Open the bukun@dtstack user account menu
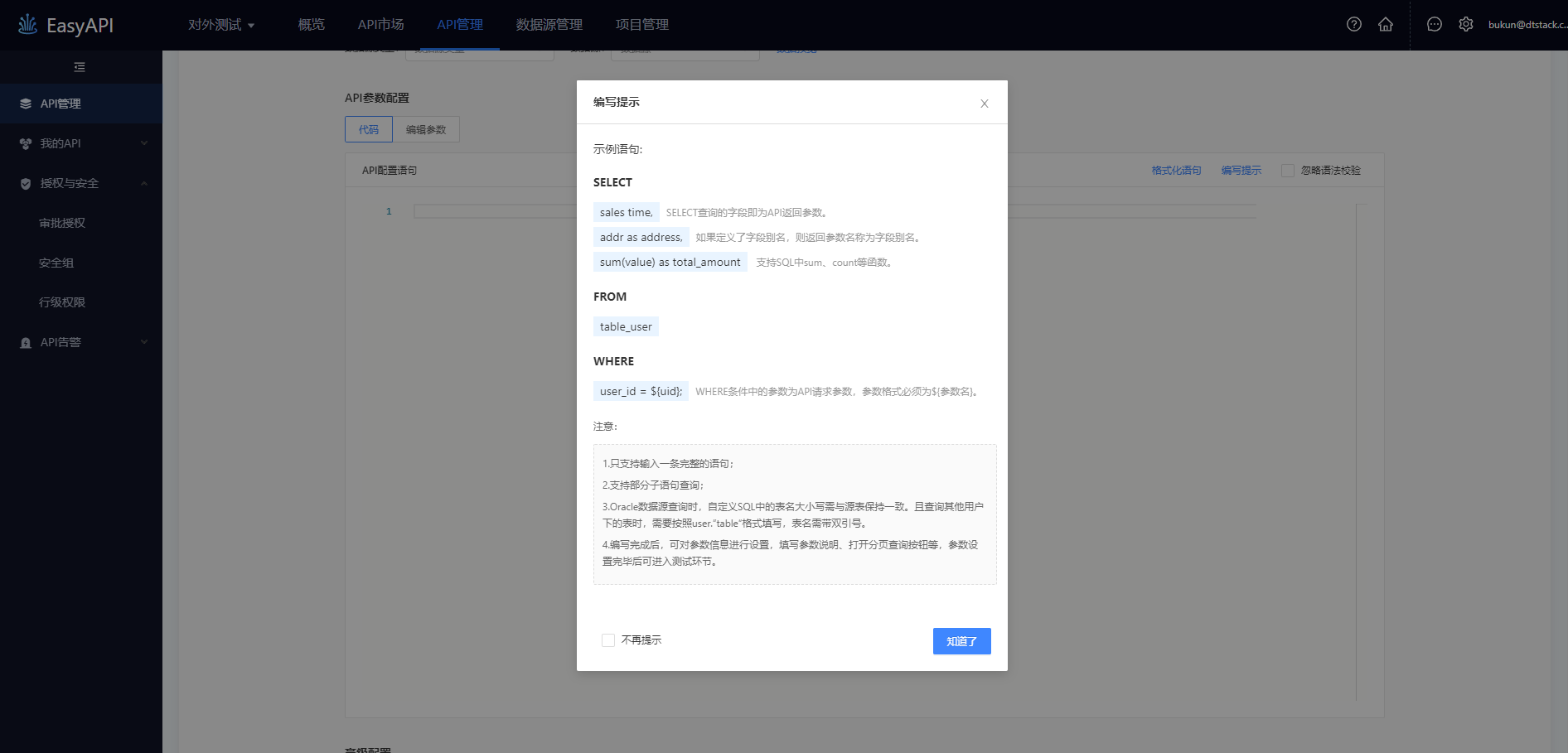The height and width of the screenshot is (753, 1568). pyautogui.click(x=1527, y=25)
